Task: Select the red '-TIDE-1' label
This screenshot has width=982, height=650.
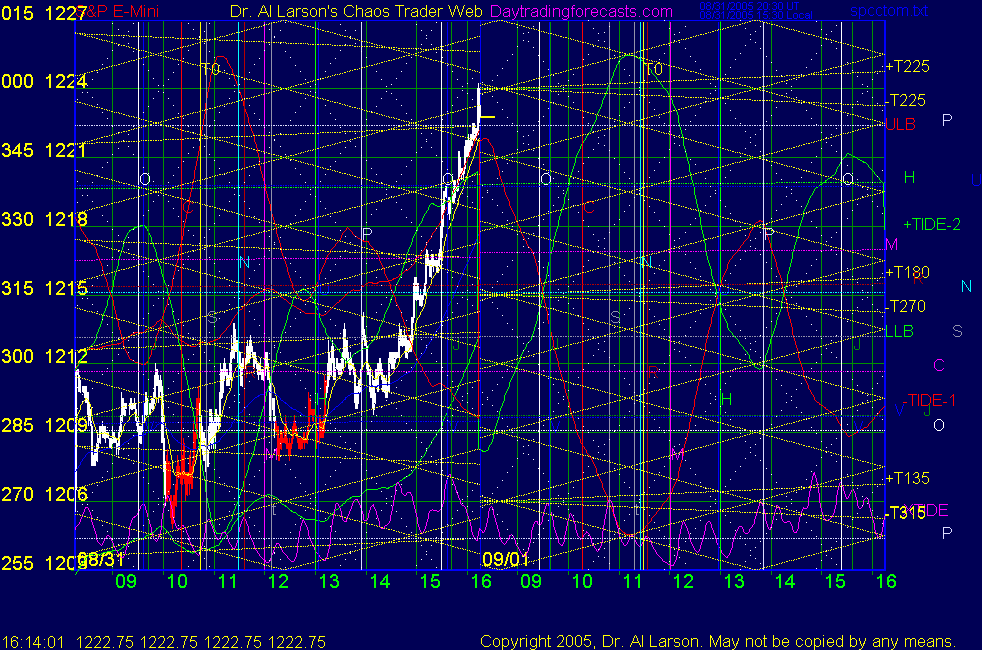Action: pyautogui.click(x=930, y=400)
